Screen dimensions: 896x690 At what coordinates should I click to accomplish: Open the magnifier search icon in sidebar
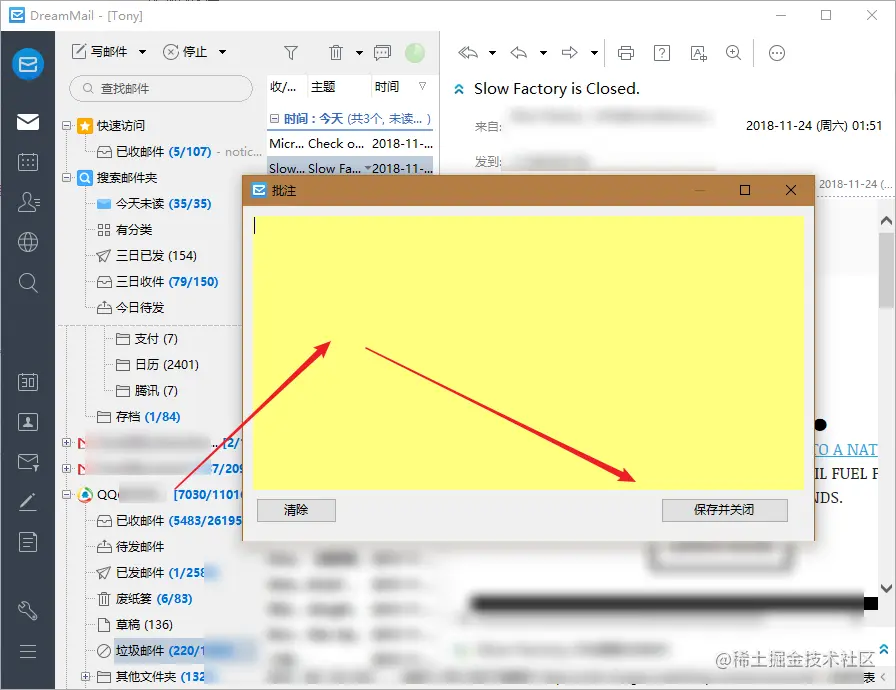27,282
